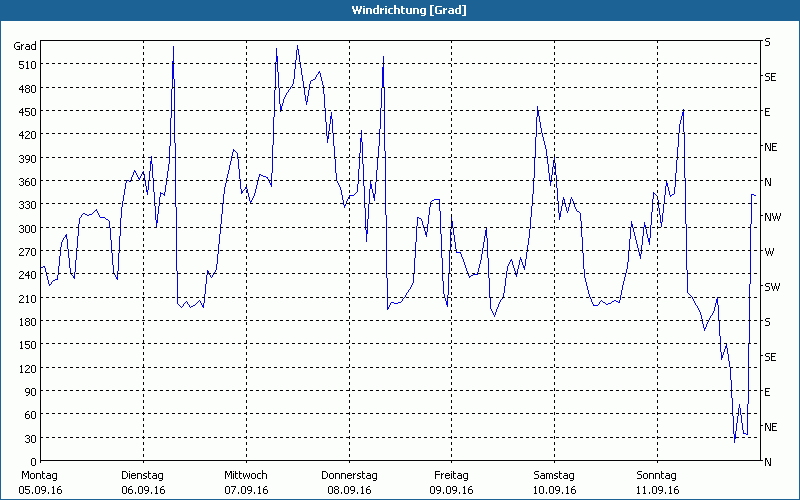Select the 420 axis value

click(28, 135)
